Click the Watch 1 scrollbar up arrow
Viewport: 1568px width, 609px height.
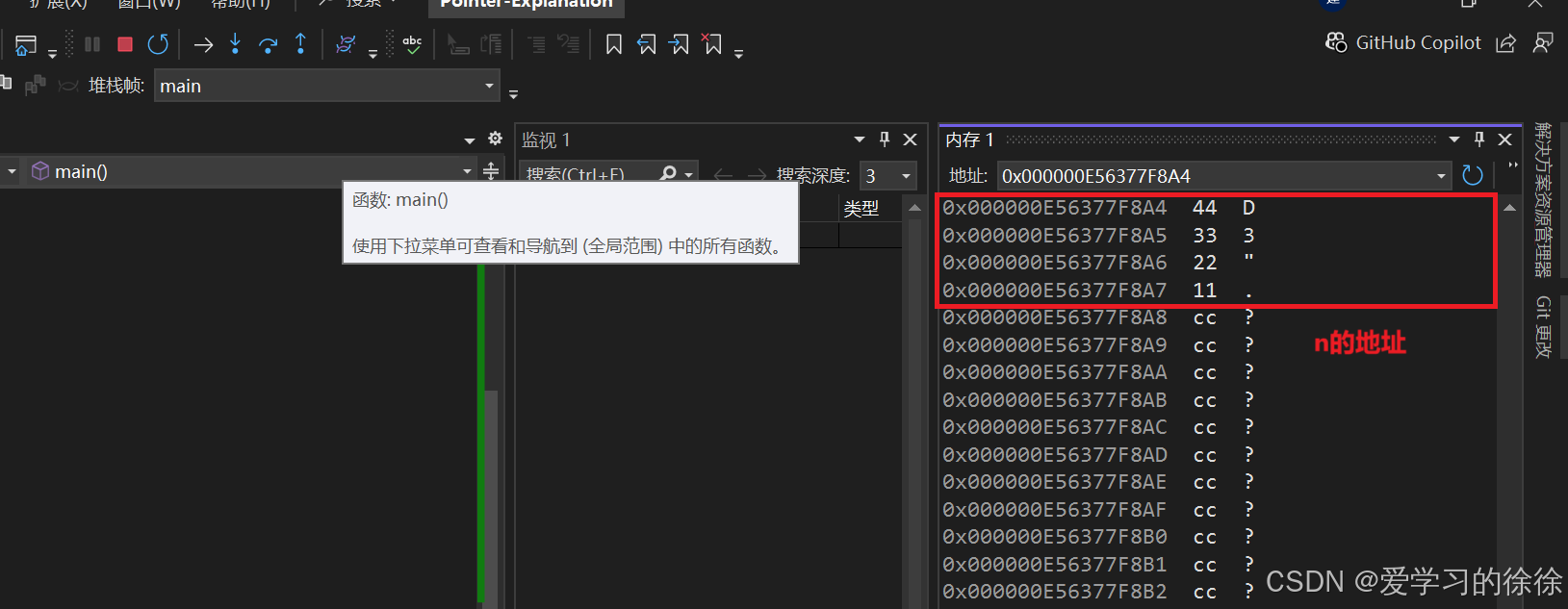point(914,208)
